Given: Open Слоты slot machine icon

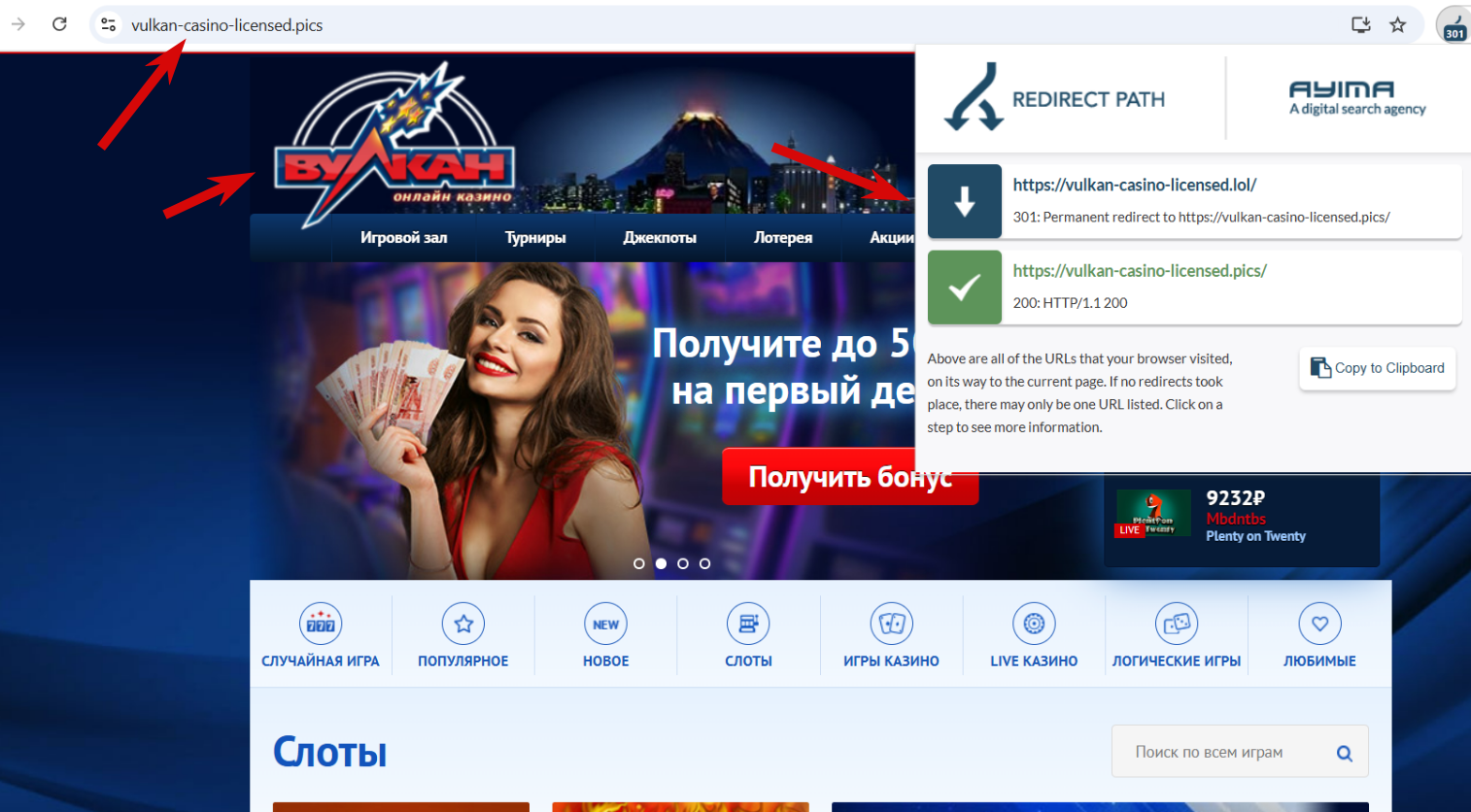Looking at the screenshot, I should [748, 624].
